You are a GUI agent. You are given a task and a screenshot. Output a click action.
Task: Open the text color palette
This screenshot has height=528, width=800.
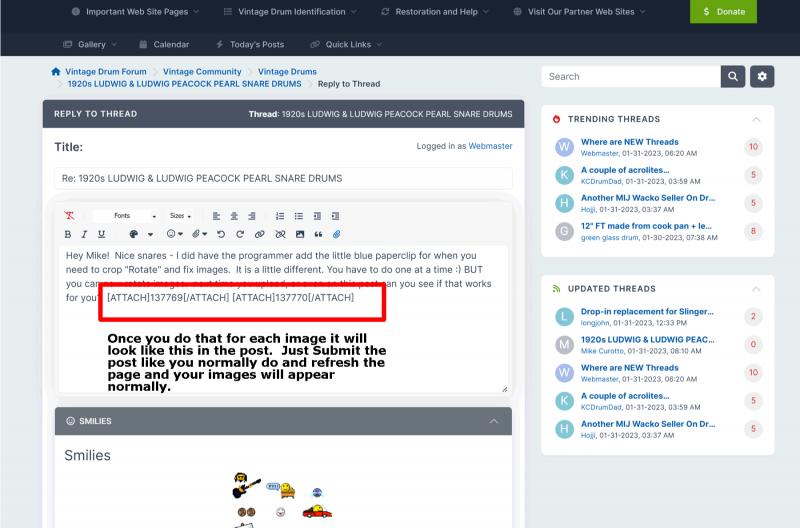[x=134, y=234]
